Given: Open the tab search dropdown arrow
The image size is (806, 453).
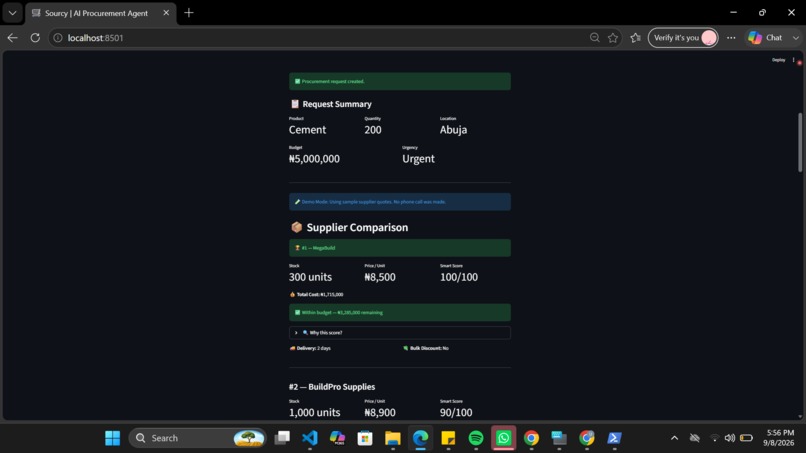Looking at the screenshot, I should tap(12, 13).
